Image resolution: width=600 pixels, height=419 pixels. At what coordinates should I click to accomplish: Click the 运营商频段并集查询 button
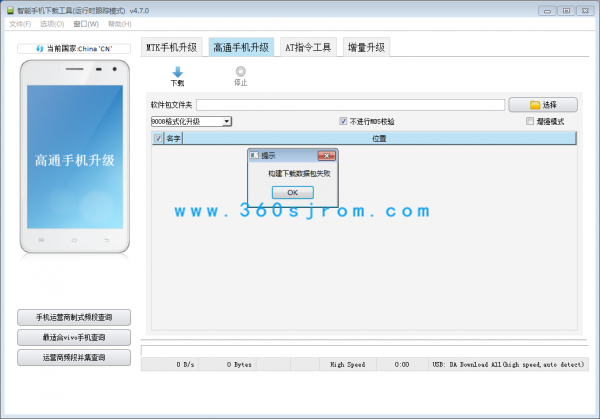coord(74,358)
